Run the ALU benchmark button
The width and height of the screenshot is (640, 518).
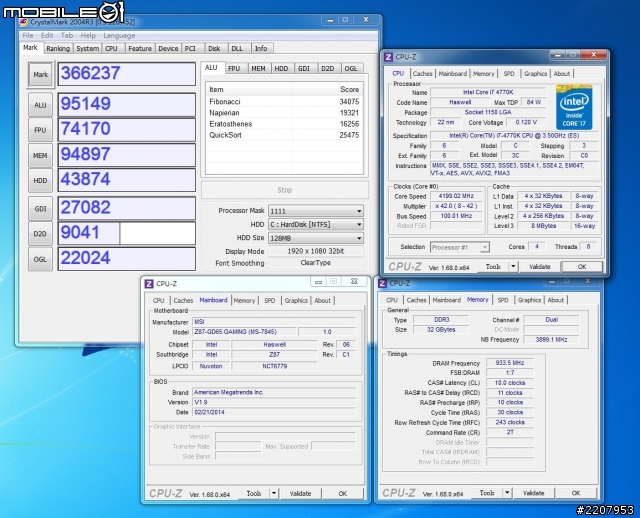pyautogui.click(x=40, y=105)
